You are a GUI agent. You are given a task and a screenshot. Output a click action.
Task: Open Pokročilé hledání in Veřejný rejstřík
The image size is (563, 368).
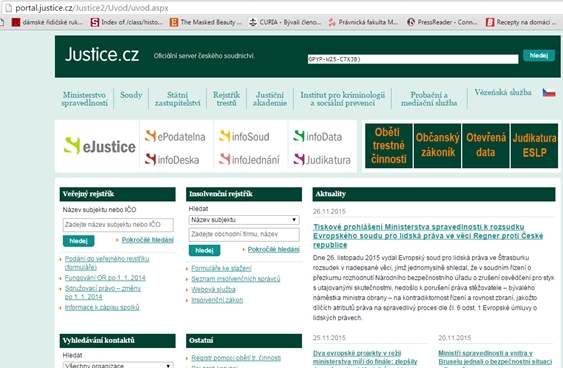tap(148, 240)
